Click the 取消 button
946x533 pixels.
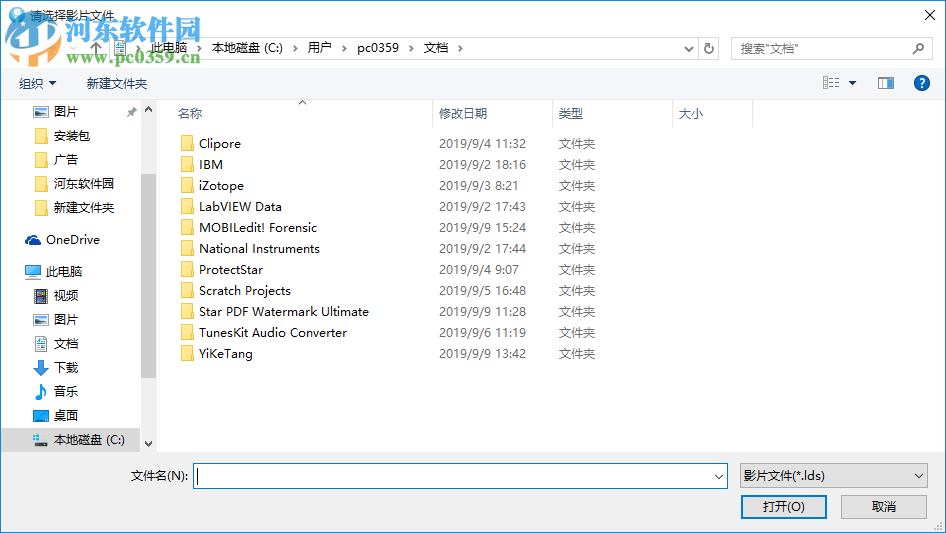click(x=884, y=506)
